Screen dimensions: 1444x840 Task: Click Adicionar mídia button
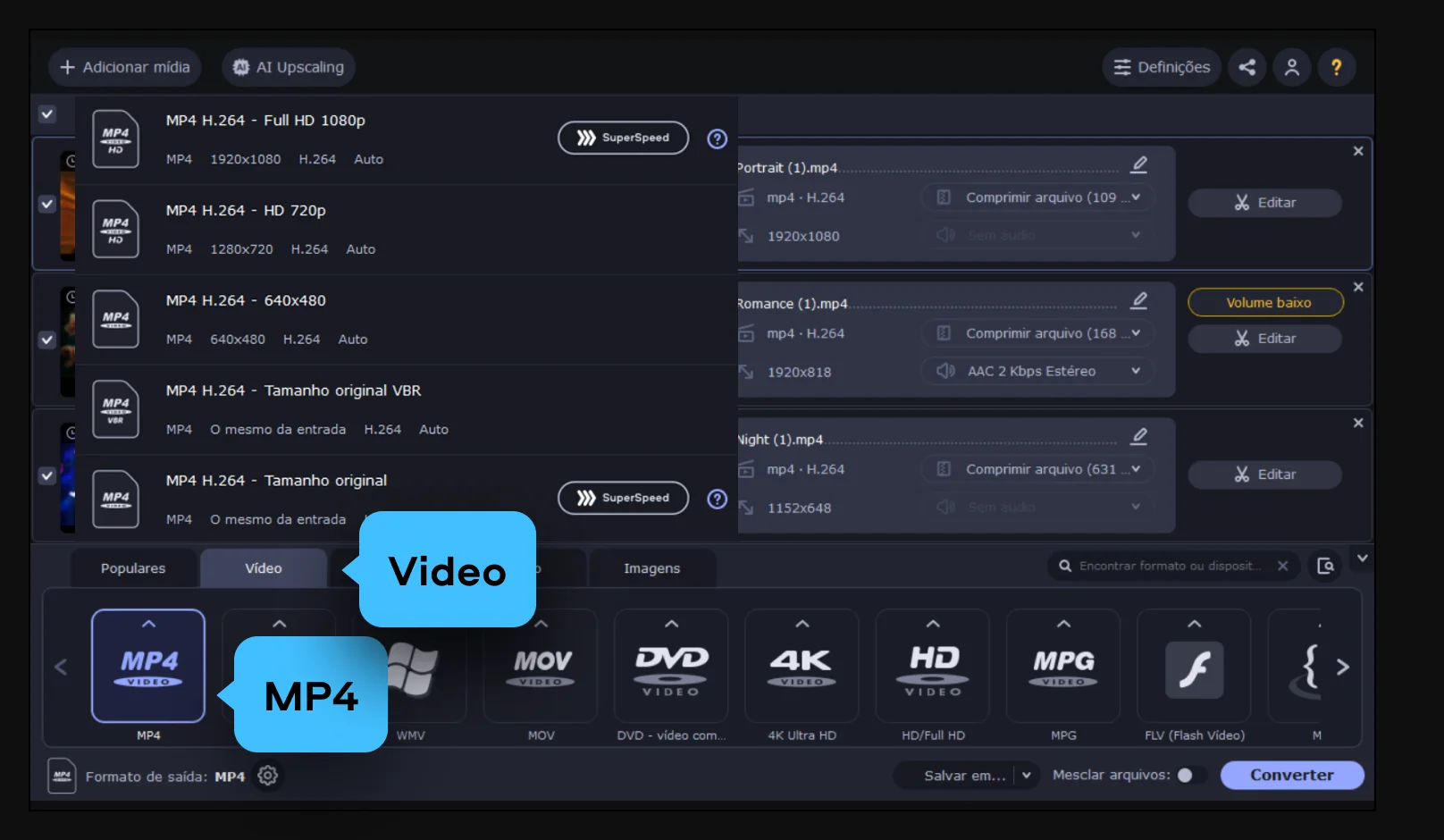coord(125,67)
